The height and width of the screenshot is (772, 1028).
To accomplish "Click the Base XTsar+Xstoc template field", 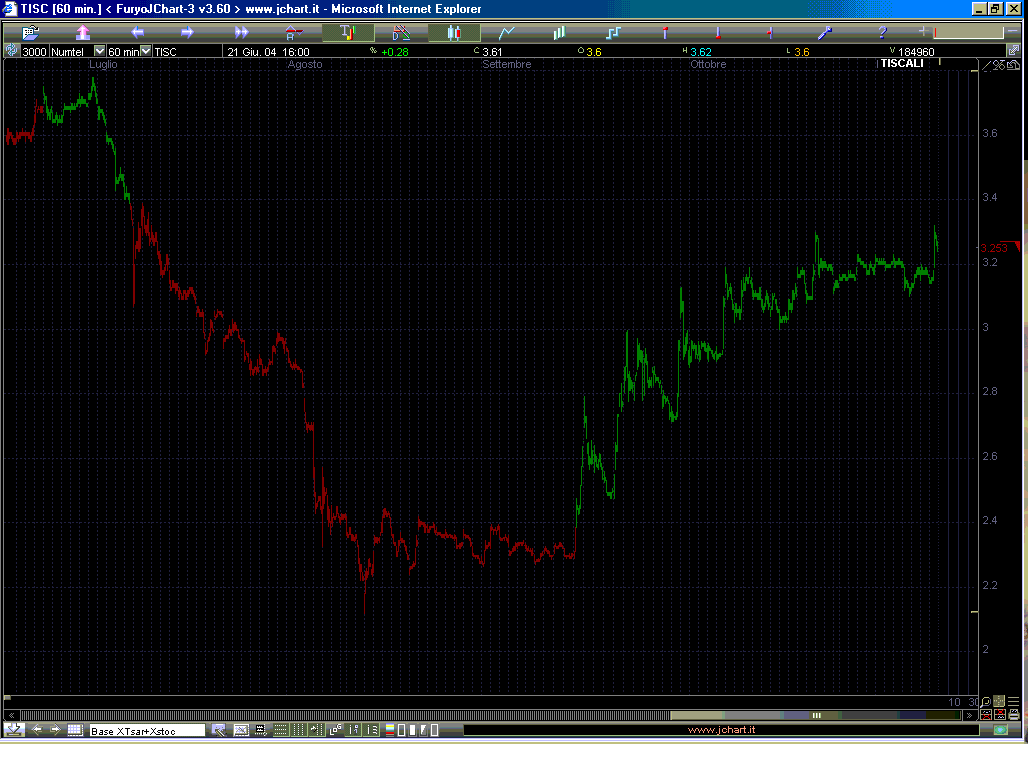I will point(147,731).
